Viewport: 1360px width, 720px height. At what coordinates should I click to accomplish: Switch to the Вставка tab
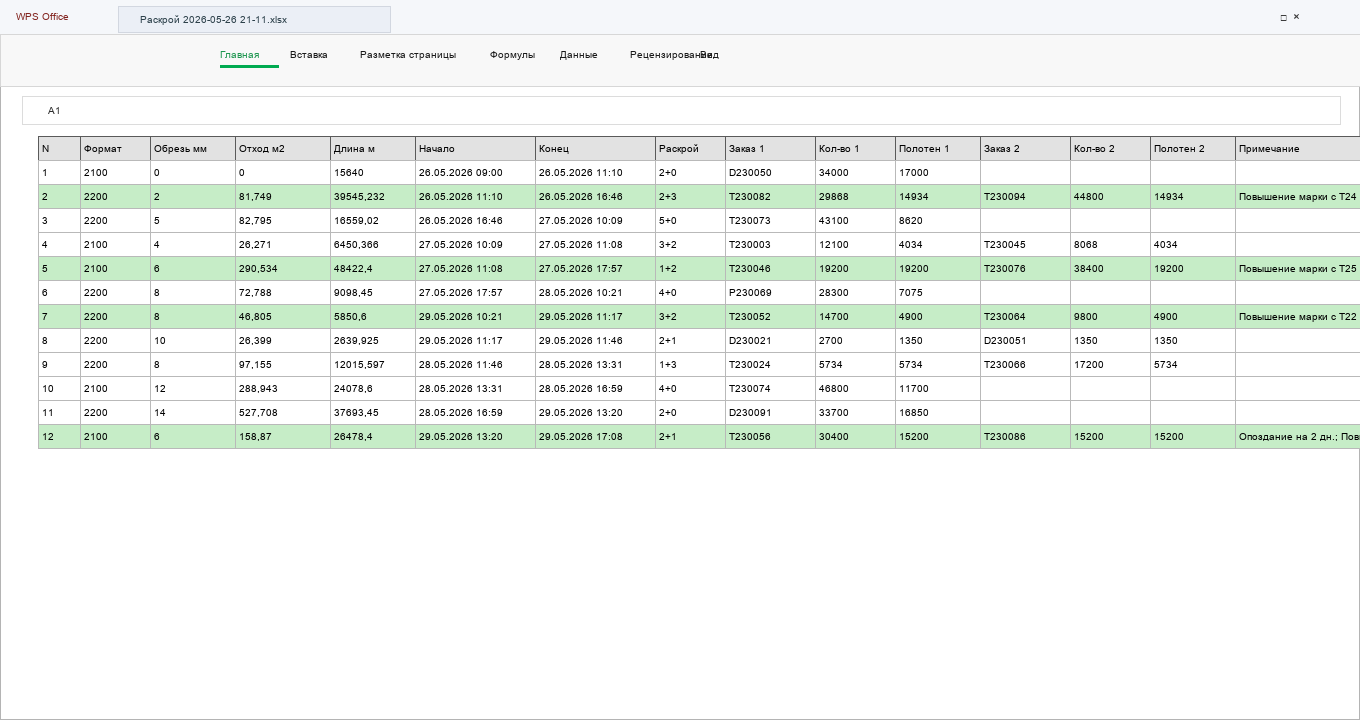(x=309, y=55)
